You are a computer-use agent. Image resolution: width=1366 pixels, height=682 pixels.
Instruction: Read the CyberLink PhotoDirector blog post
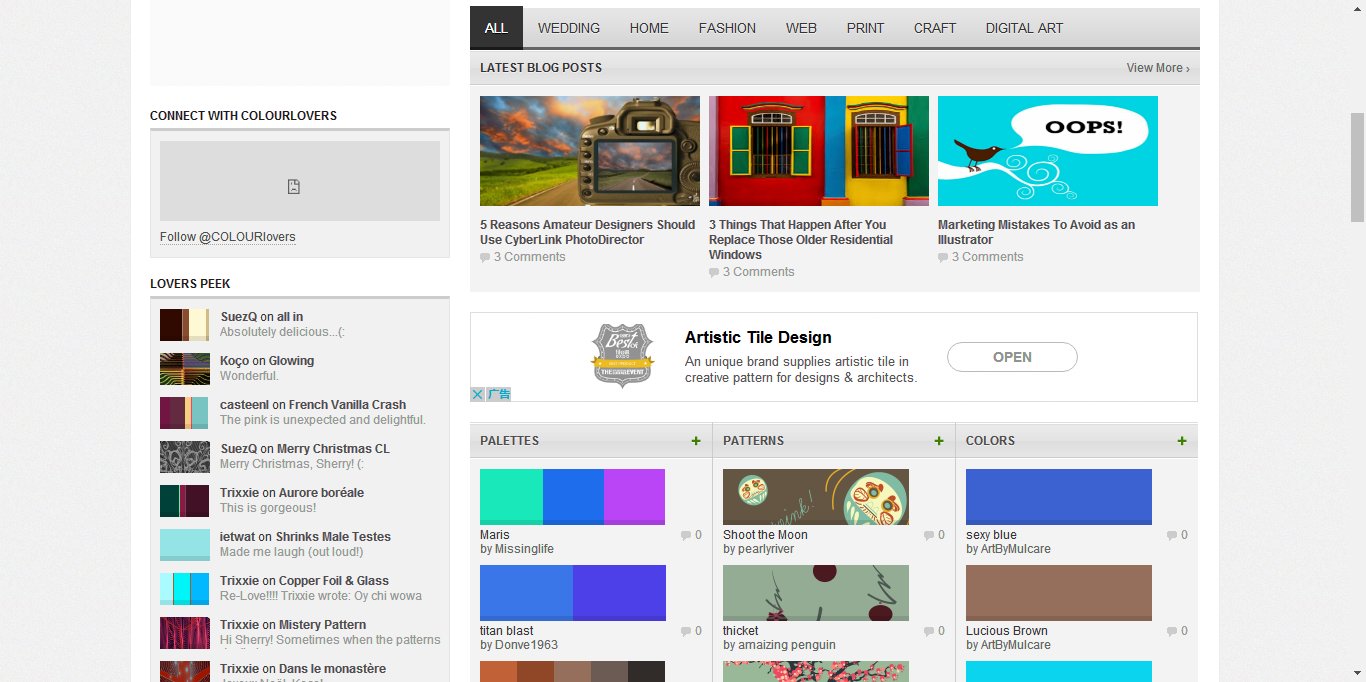587,232
